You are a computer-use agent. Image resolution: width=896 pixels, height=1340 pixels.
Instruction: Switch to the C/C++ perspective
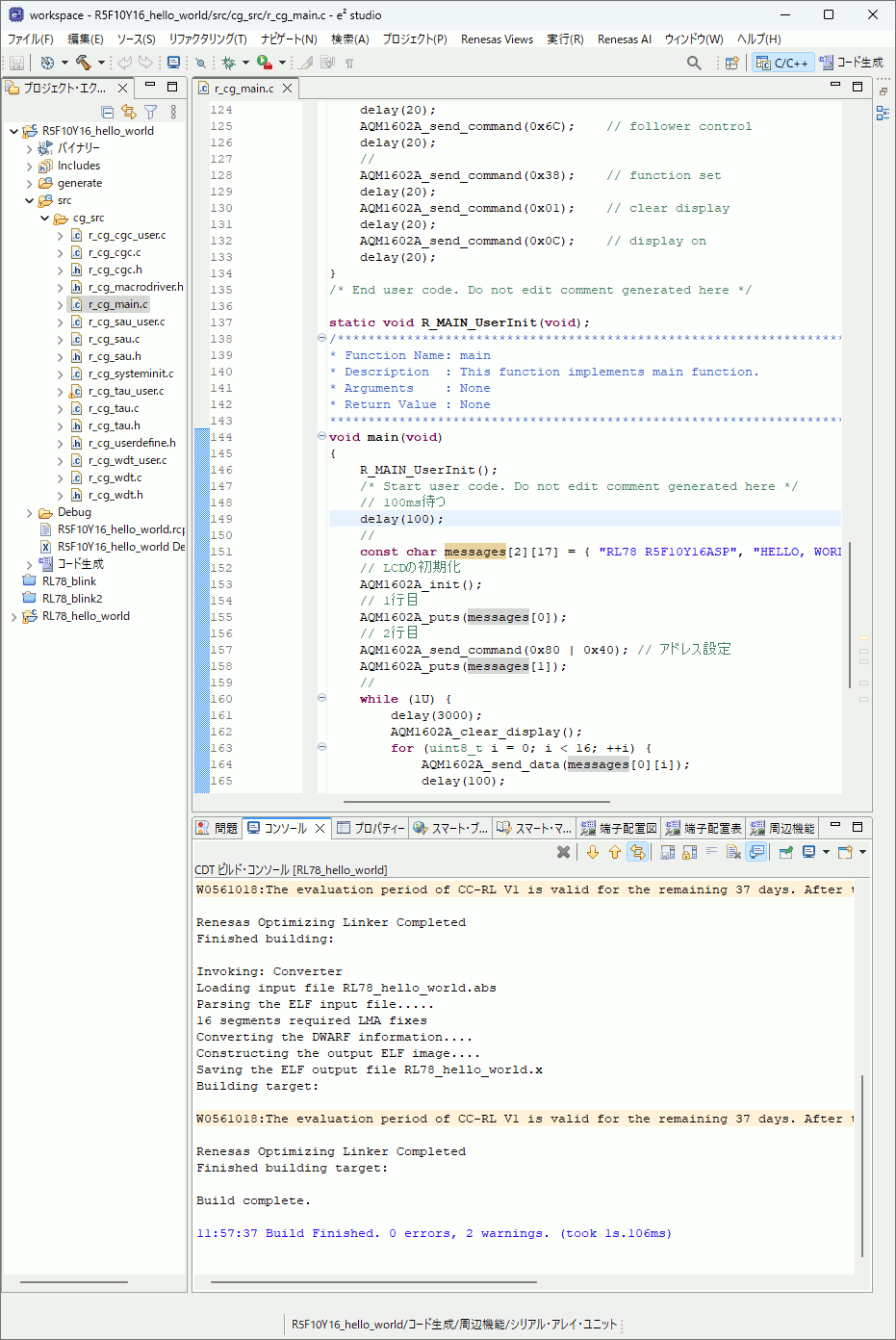tap(782, 63)
